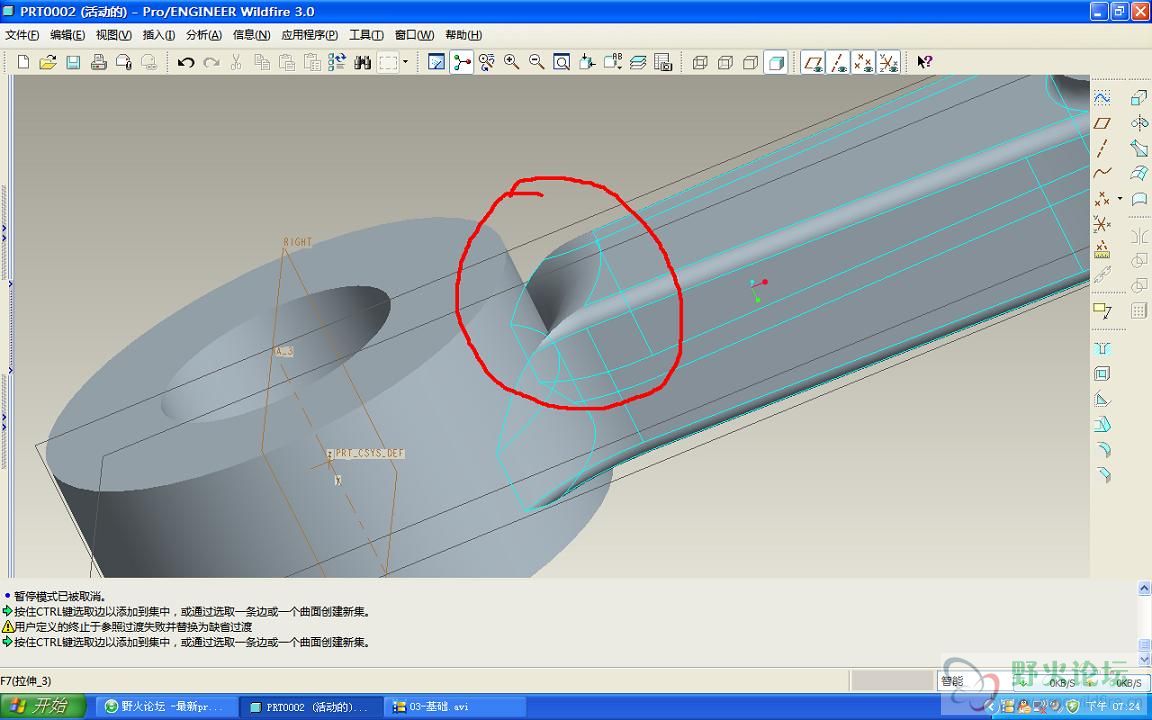Select the Datum Coordinate System tool
1152x720 pixels.
[x=1102, y=223]
